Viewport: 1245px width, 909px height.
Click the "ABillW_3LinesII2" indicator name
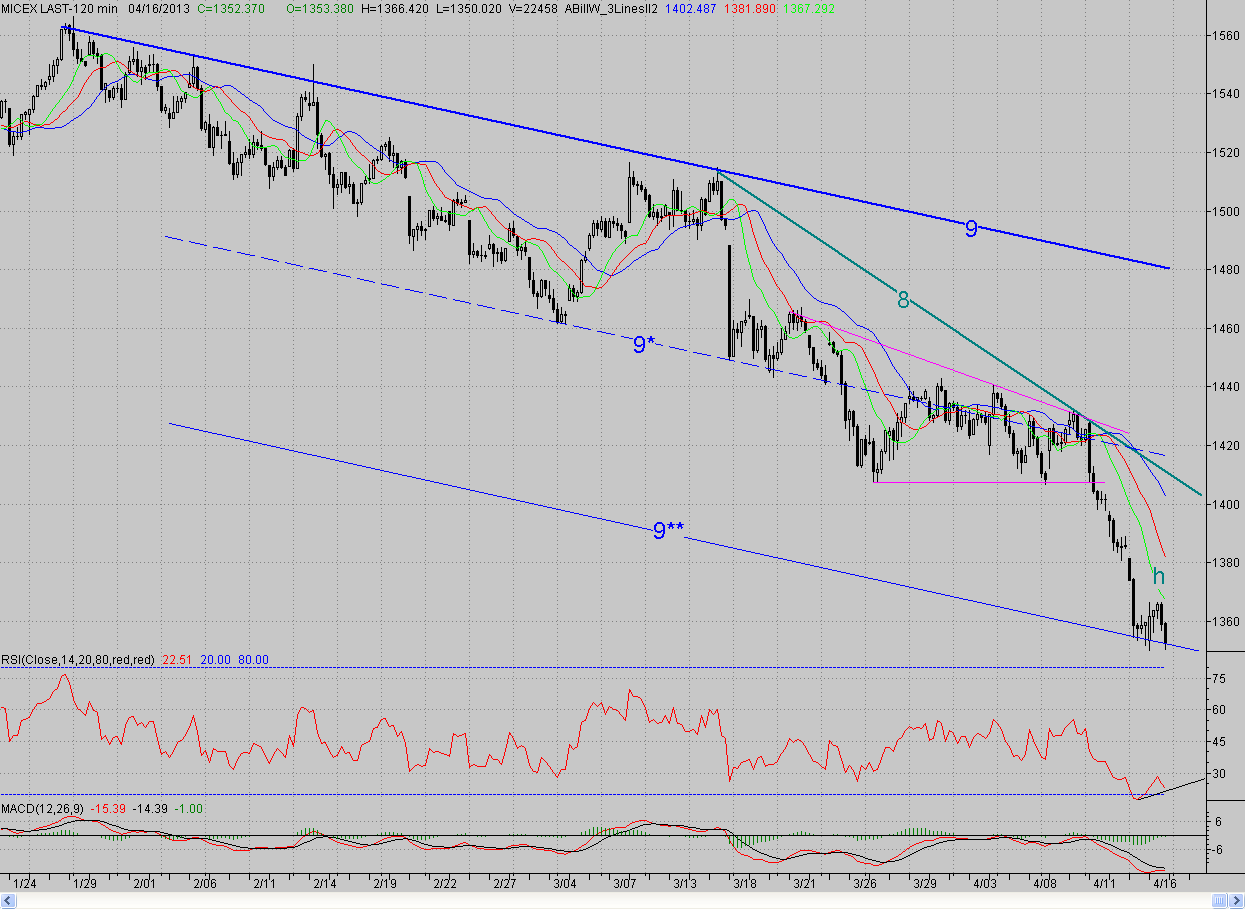[x=610, y=8]
